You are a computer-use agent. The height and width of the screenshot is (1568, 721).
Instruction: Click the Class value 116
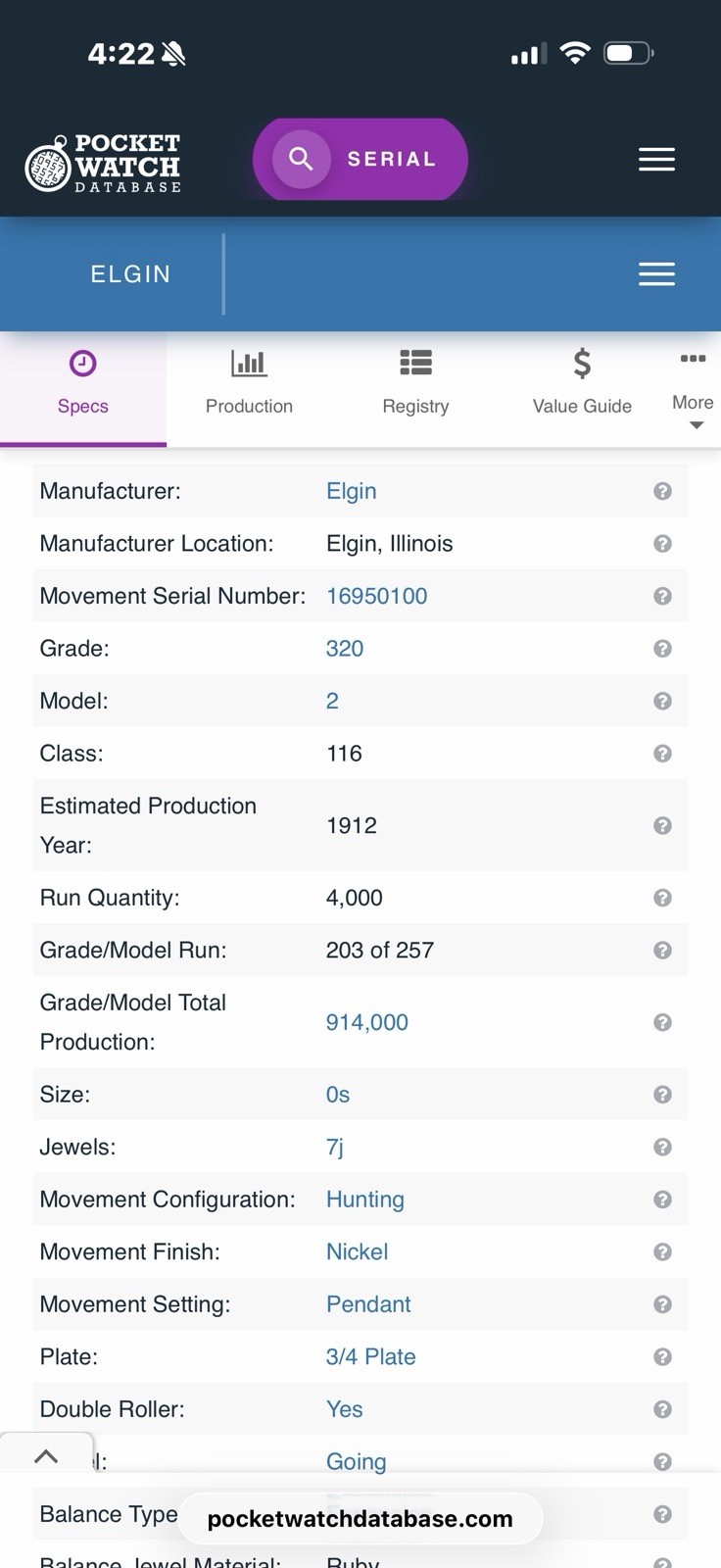(344, 754)
